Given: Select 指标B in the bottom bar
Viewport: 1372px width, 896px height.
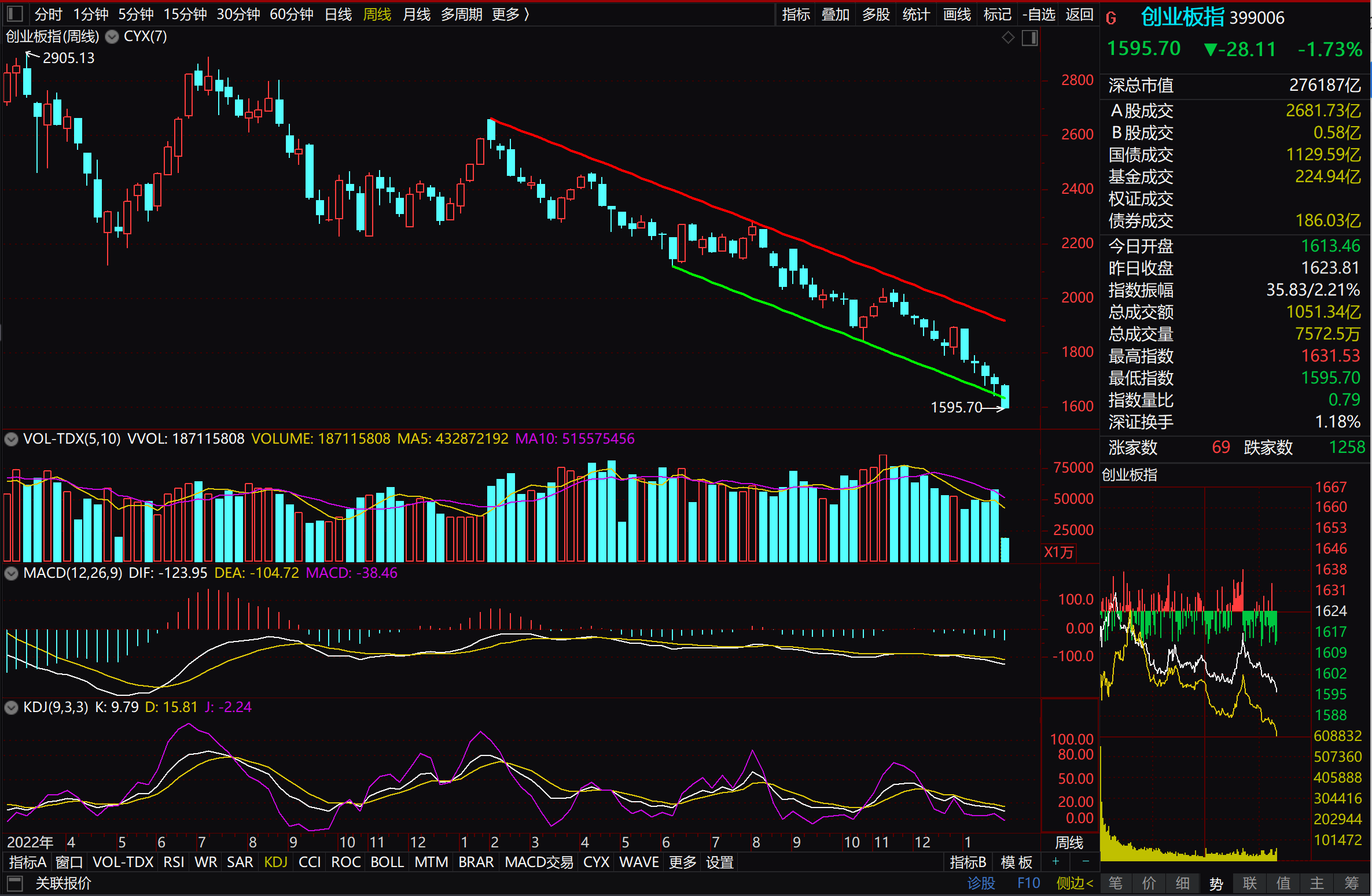Looking at the screenshot, I should pos(968,862).
